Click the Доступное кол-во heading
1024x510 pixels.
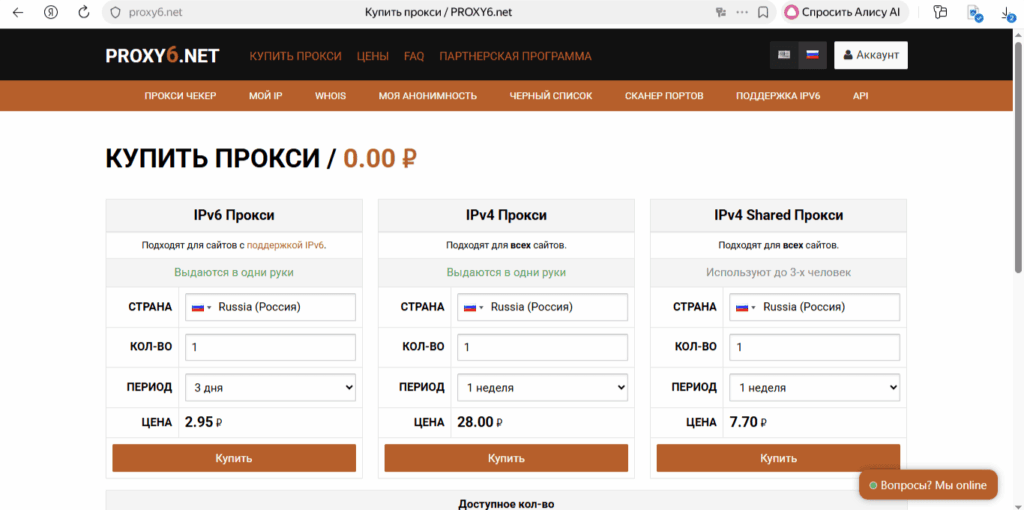point(506,504)
